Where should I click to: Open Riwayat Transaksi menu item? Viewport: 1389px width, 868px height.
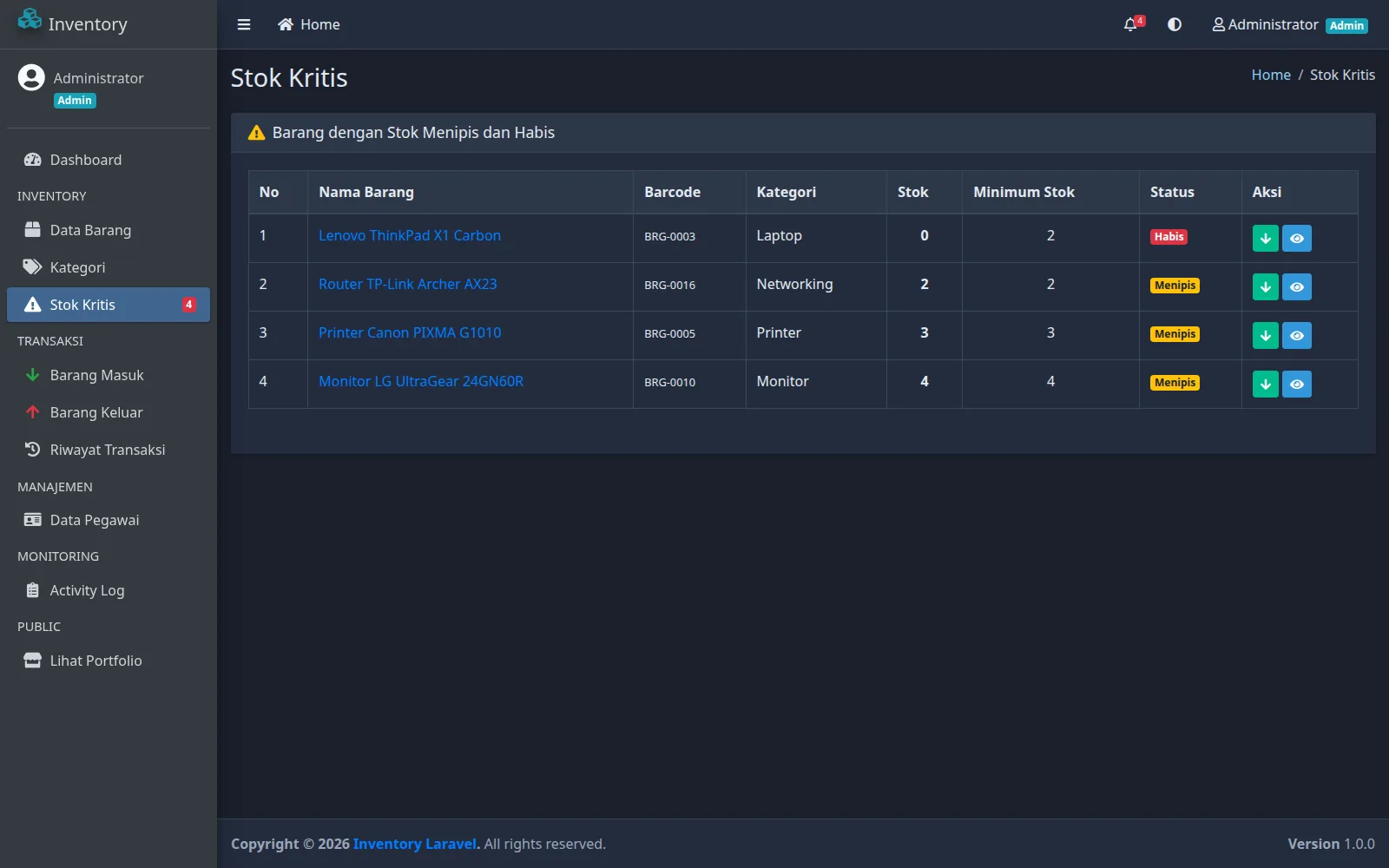109,450
